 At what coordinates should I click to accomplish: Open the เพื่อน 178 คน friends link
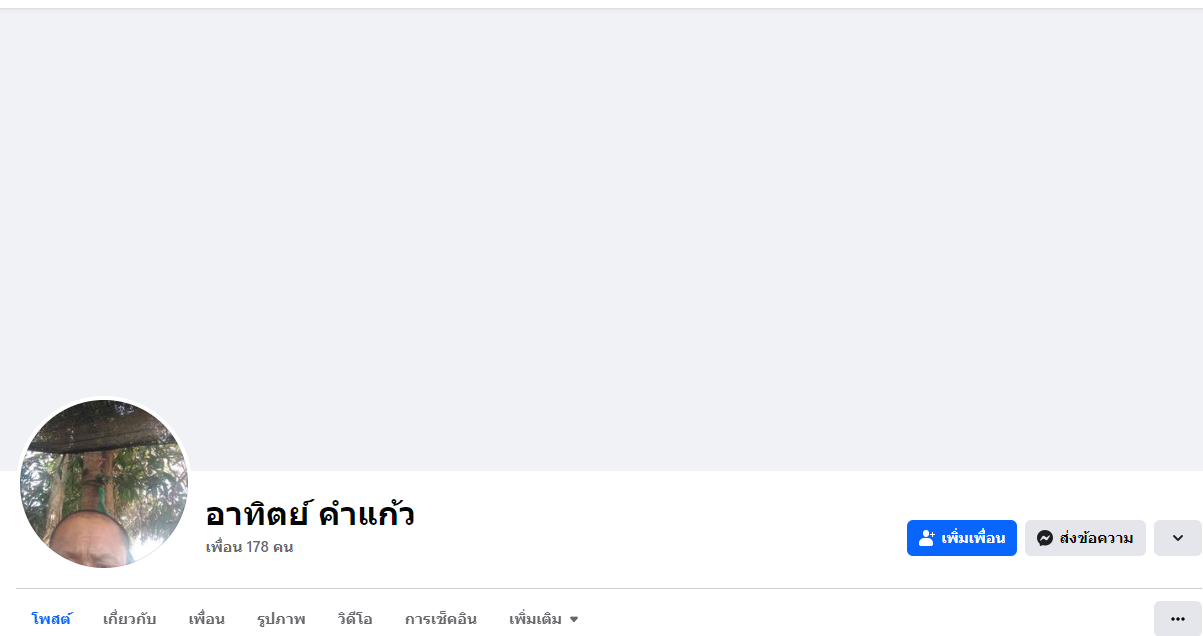pyautogui.click(x=249, y=547)
